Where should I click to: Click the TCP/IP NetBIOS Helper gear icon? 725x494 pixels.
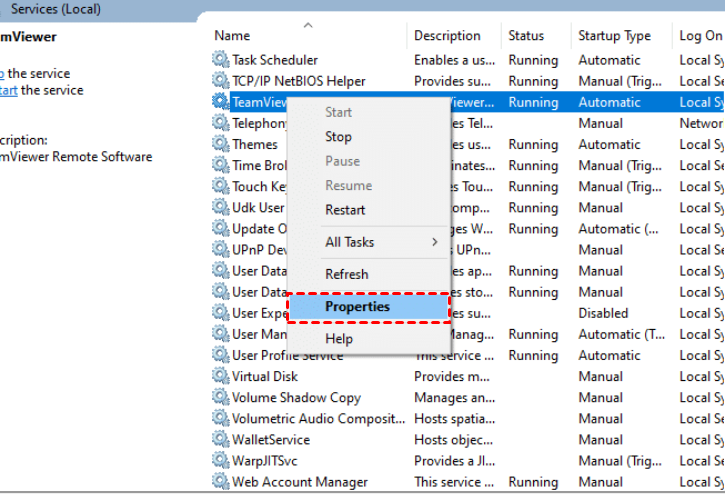coord(220,81)
